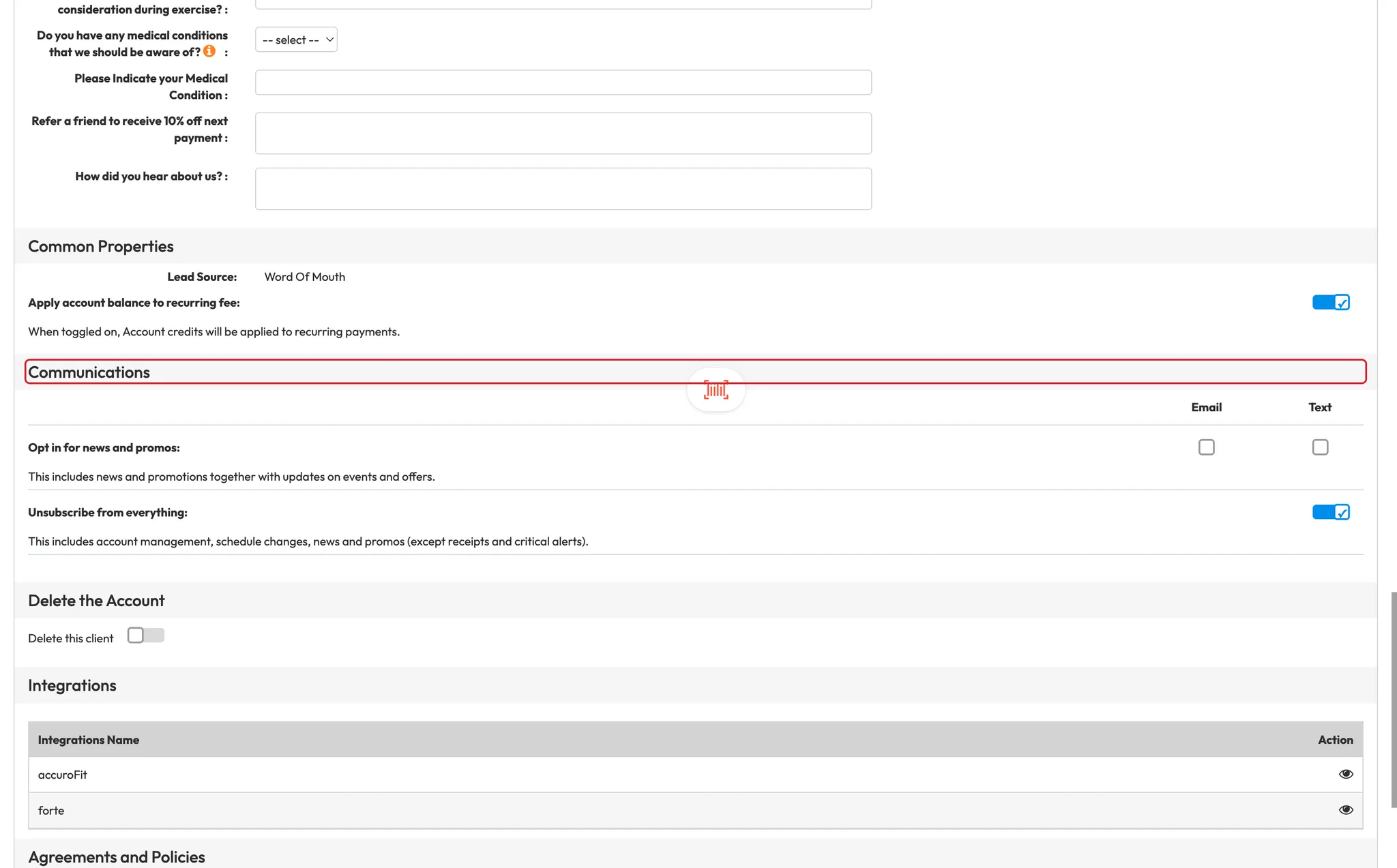Click the barcode scanner icon
This screenshot has width=1397, height=868.
[x=716, y=390]
